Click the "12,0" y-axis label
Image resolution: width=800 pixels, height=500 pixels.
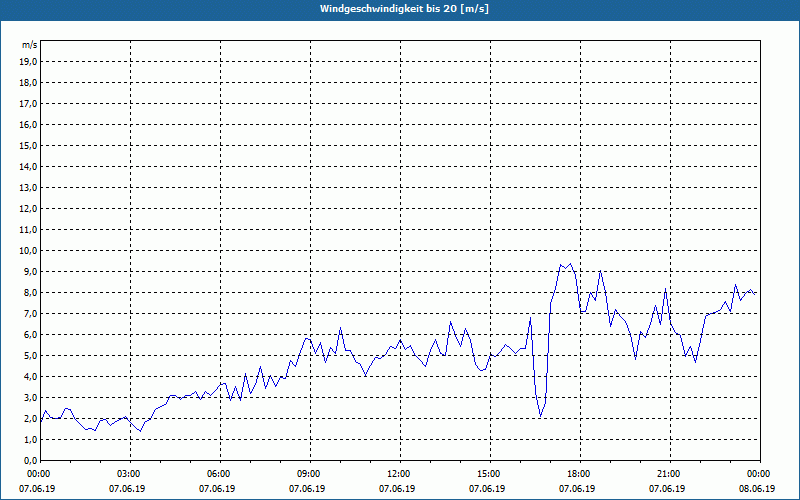pos(28,209)
